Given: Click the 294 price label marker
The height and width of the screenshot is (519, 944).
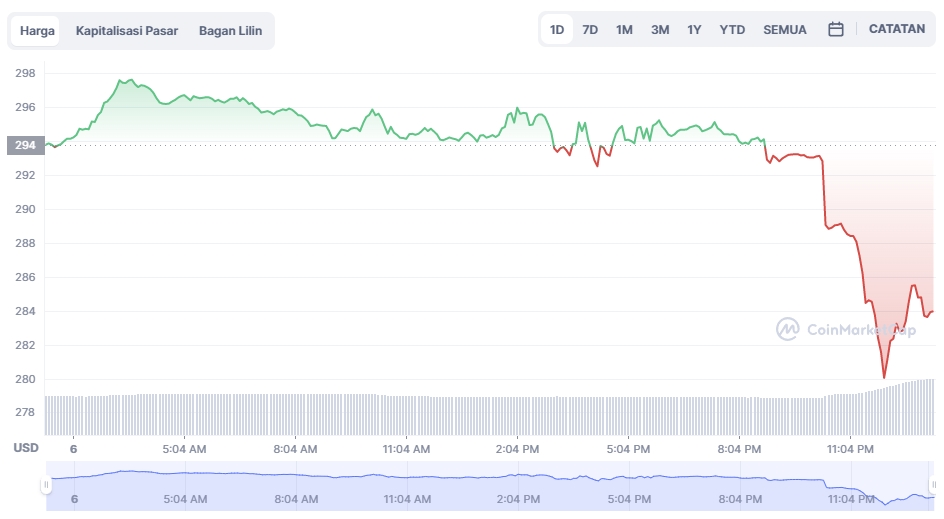Looking at the screenshot, I should click(23, 145).
